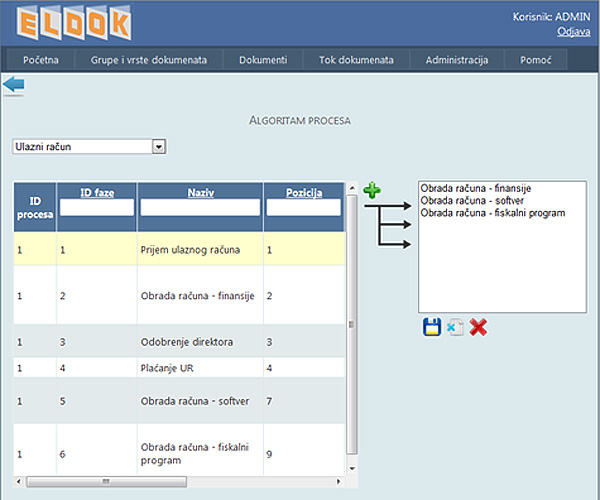Select the Plaćanje UR table row
The height and width of the screenshot is (500, 600).
(x=180, y=367)
